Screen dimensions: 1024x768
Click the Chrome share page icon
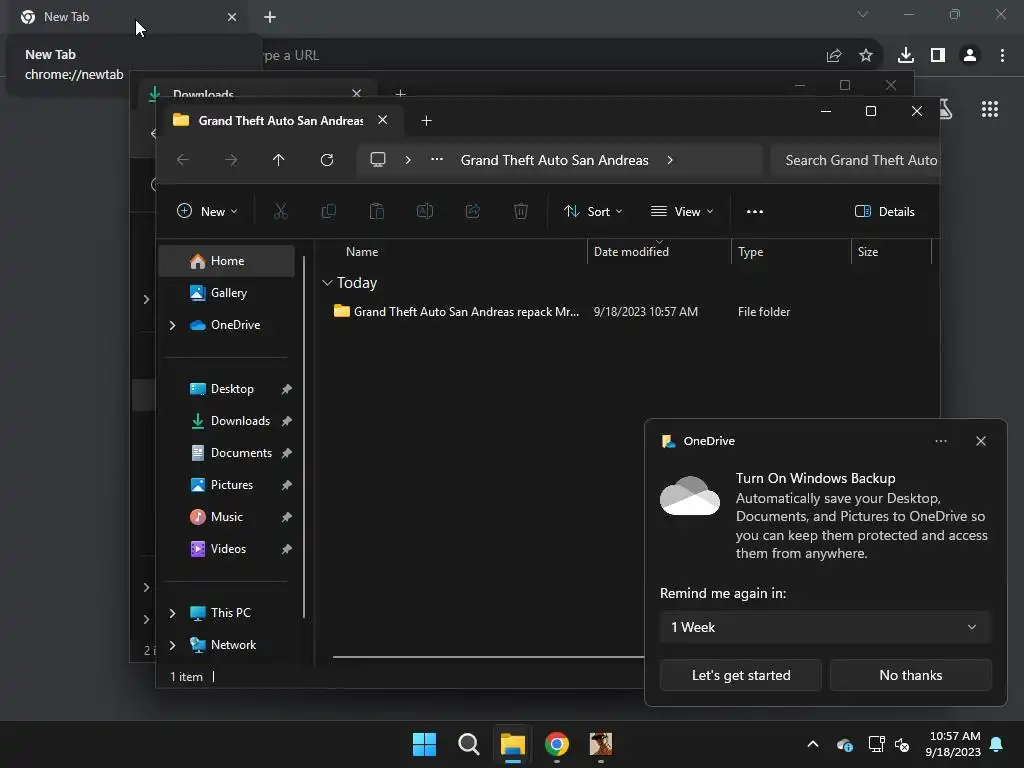[x=833, y=56]
